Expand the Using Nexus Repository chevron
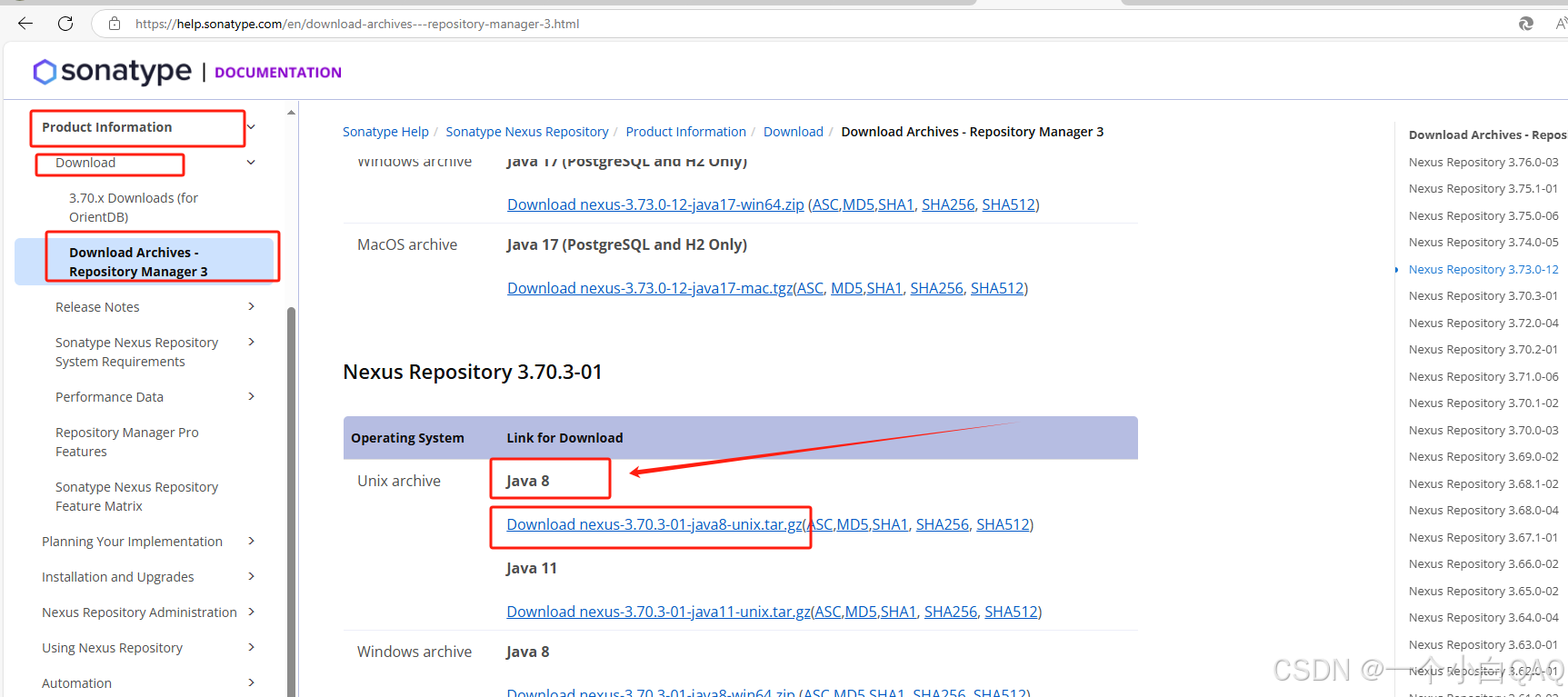1568x697 pixels. 252,647
